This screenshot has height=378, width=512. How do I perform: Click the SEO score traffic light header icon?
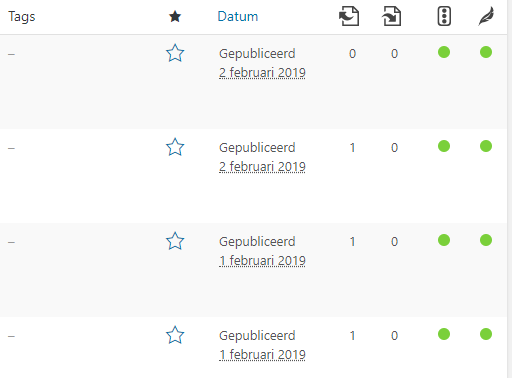pos(444,16)
